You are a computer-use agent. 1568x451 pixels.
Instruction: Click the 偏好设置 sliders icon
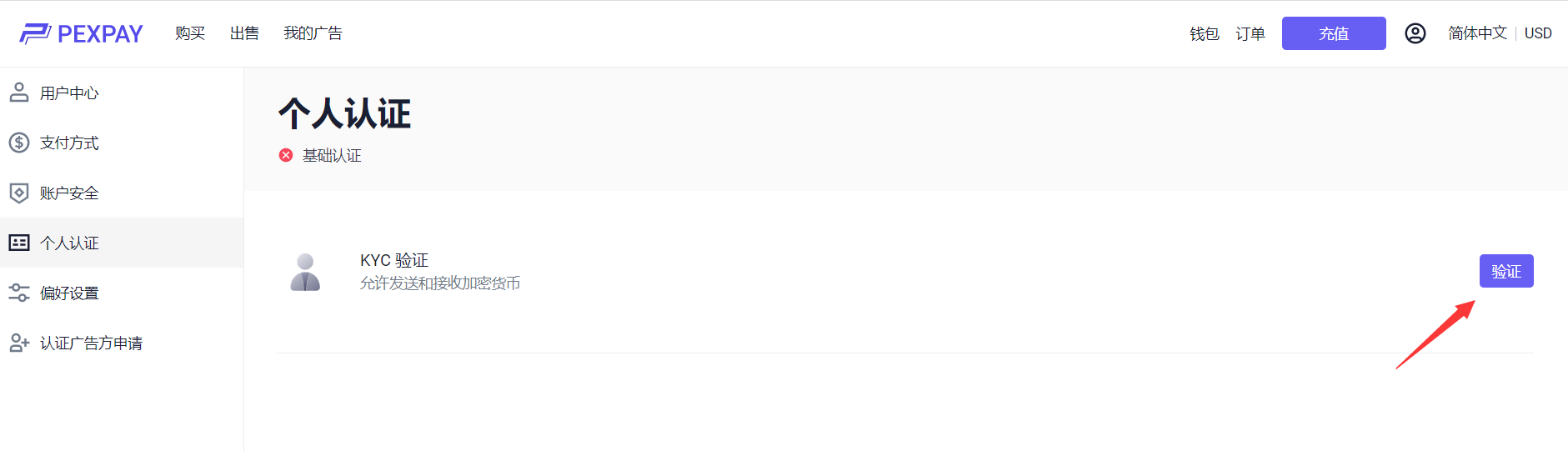pyautogui.click(x=19, y=293)
